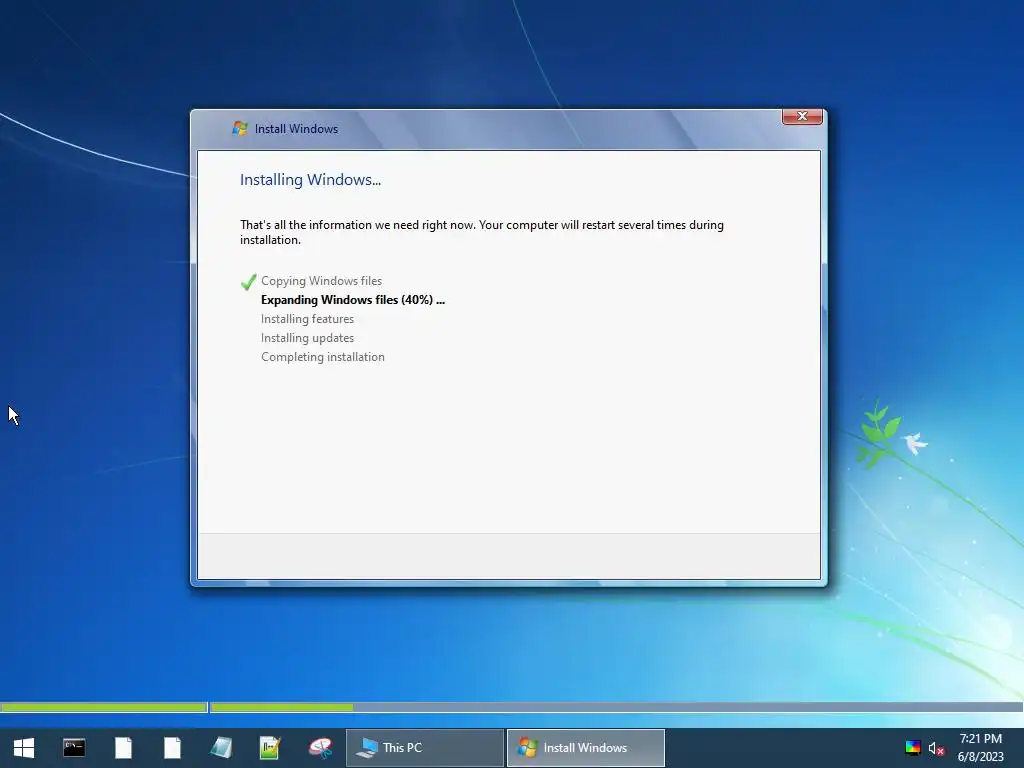Click the Install Windows title bar logo

click(x=240, y=129)
